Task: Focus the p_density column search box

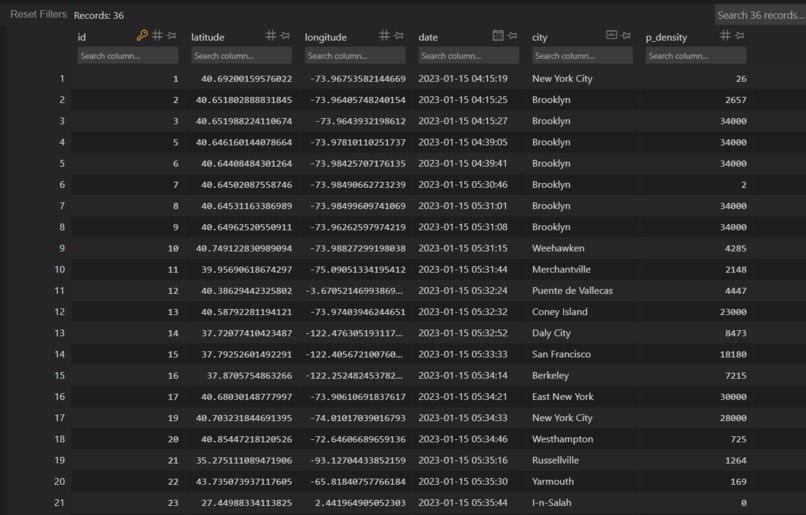Action: click(696, 56)
